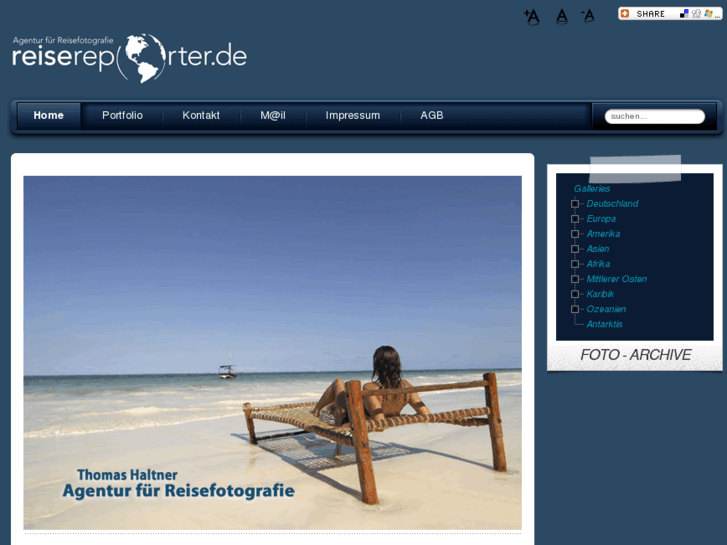Open the AGB menu item
727x545 pixels.
point(432,115)
